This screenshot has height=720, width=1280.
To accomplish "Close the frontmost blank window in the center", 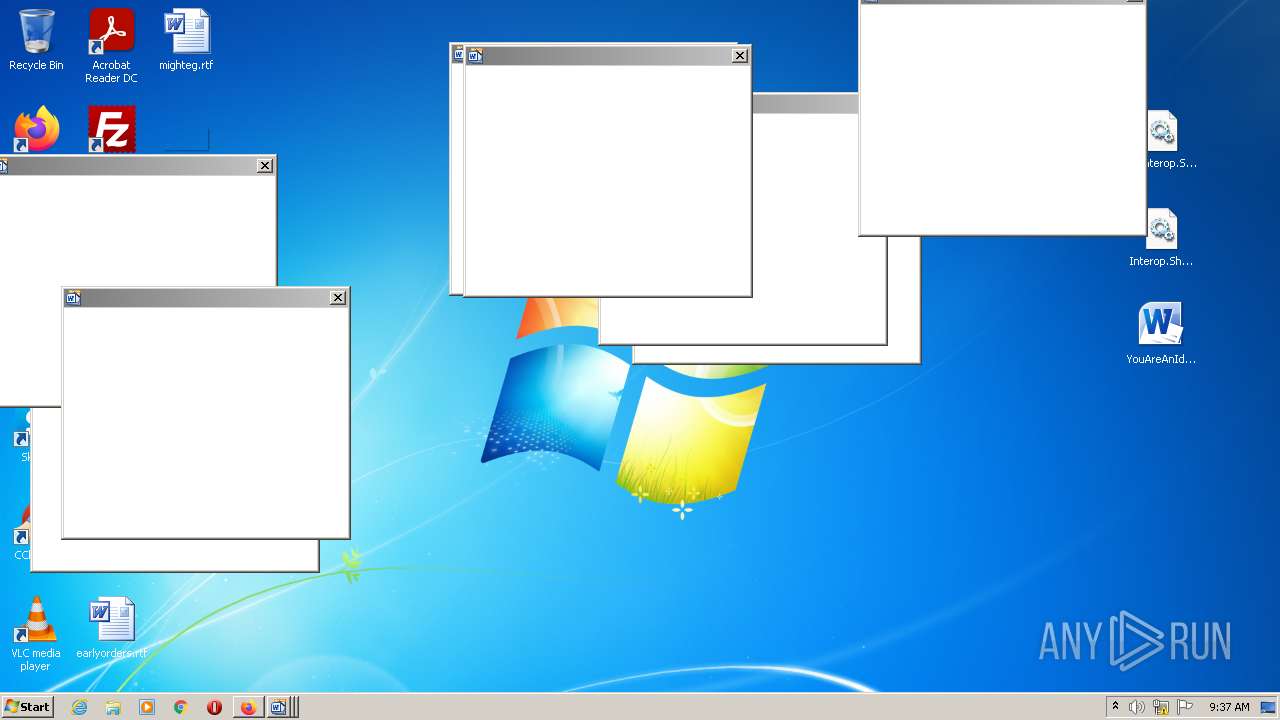I will 740,56.
